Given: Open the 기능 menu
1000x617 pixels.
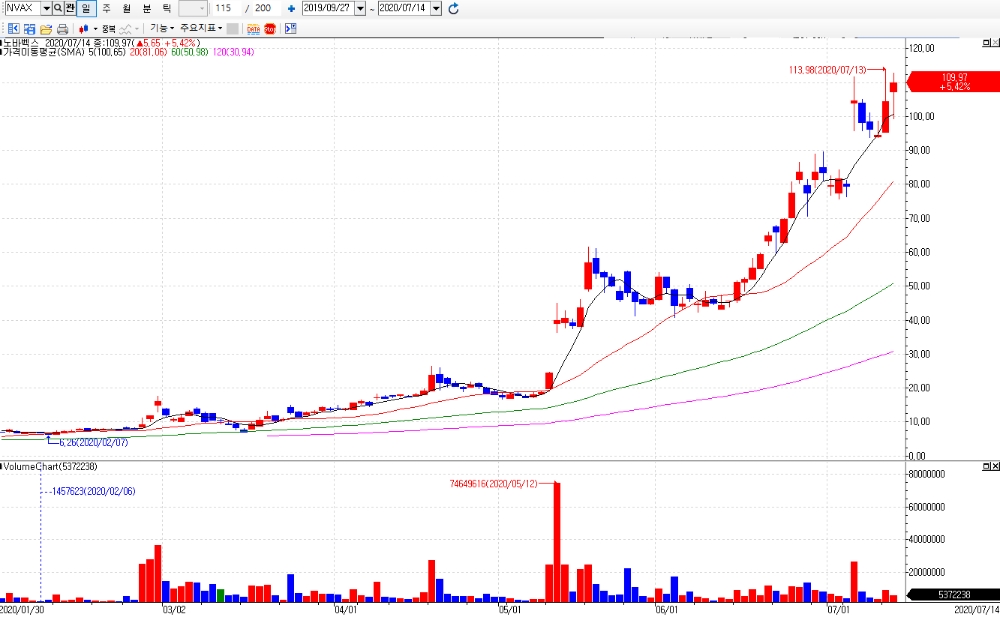Looking at the screenshot, I should (161, 28).
